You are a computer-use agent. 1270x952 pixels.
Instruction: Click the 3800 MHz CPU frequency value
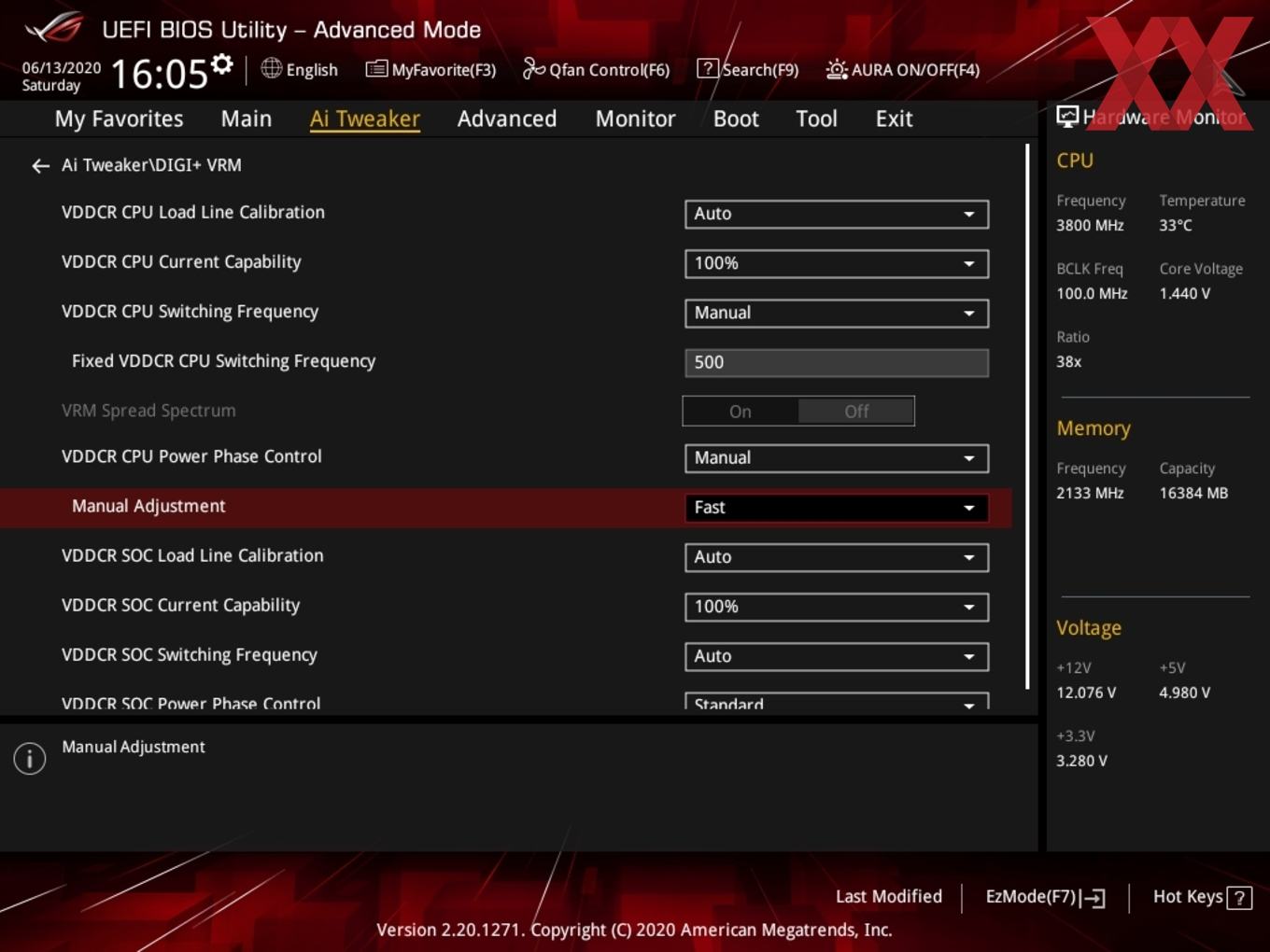[1090, 225]
